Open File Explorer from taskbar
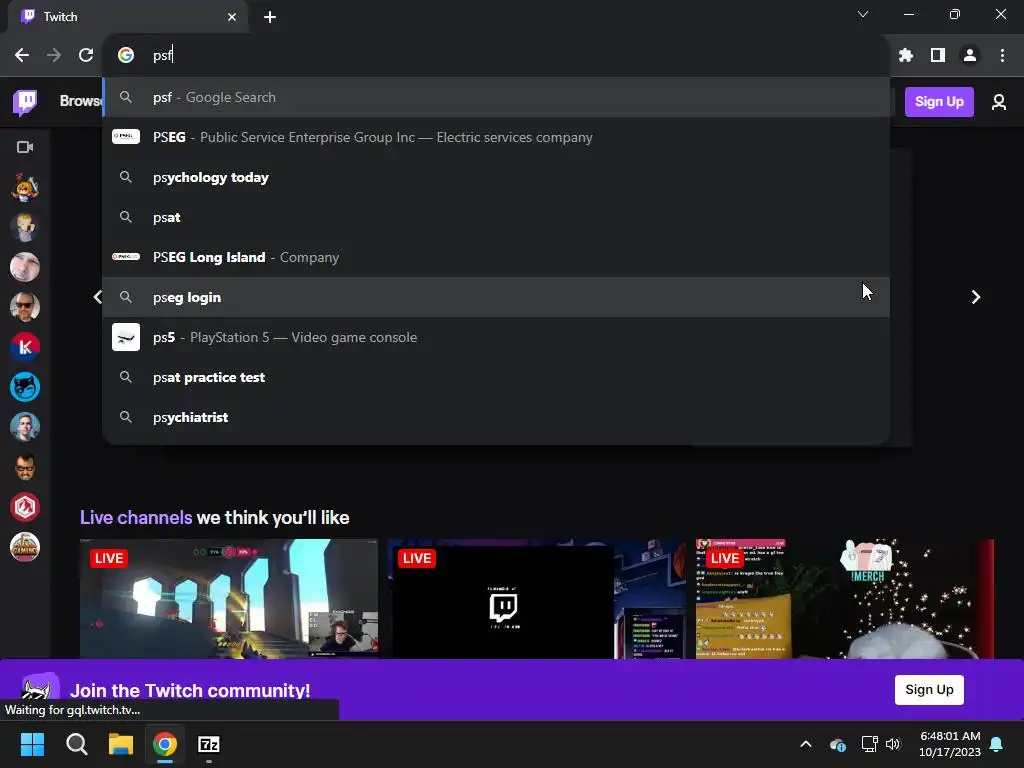 pos(121,744)
